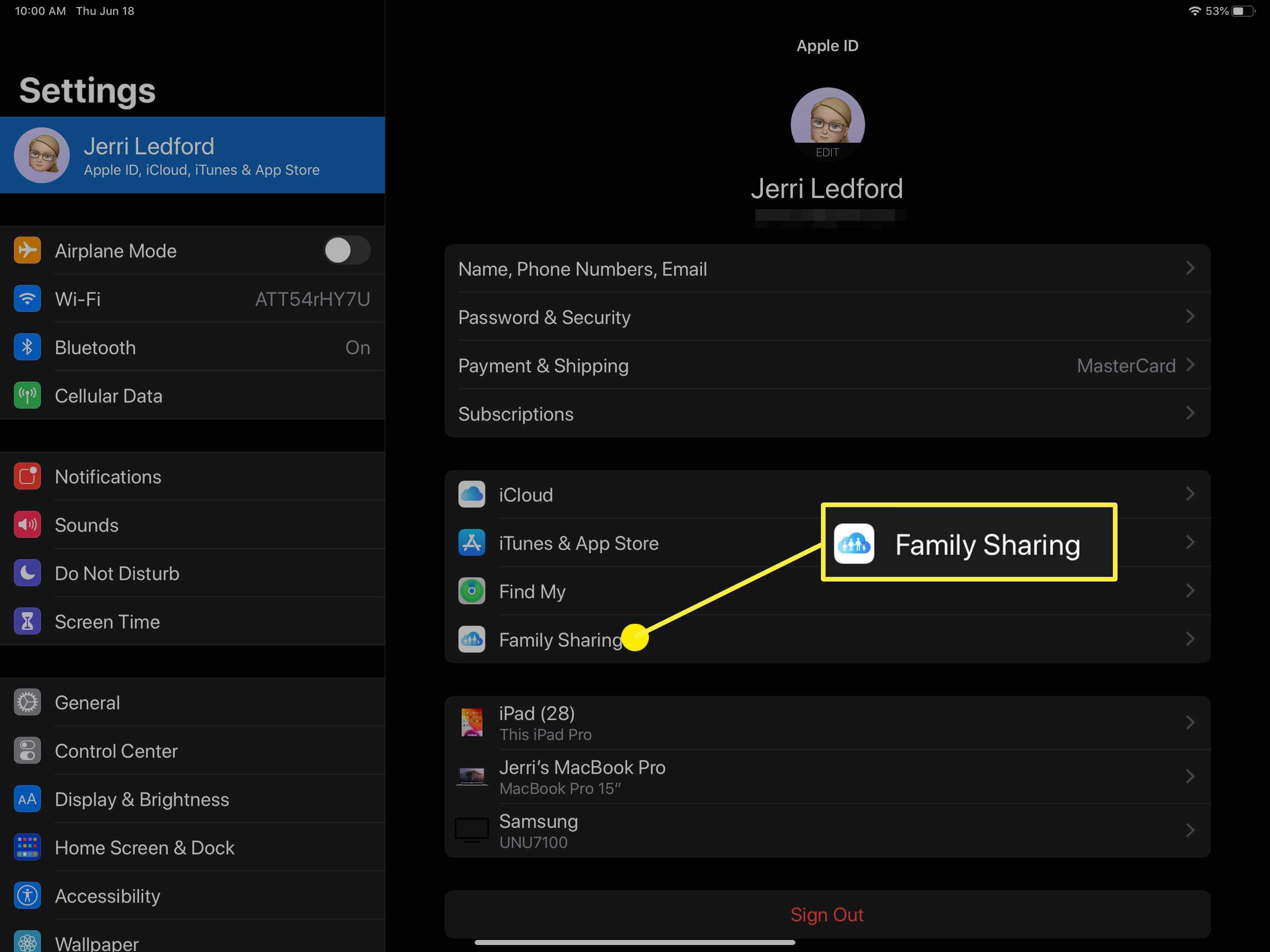
Task: Tap the Display & Brightness AA icon
Action: [27, 799]
